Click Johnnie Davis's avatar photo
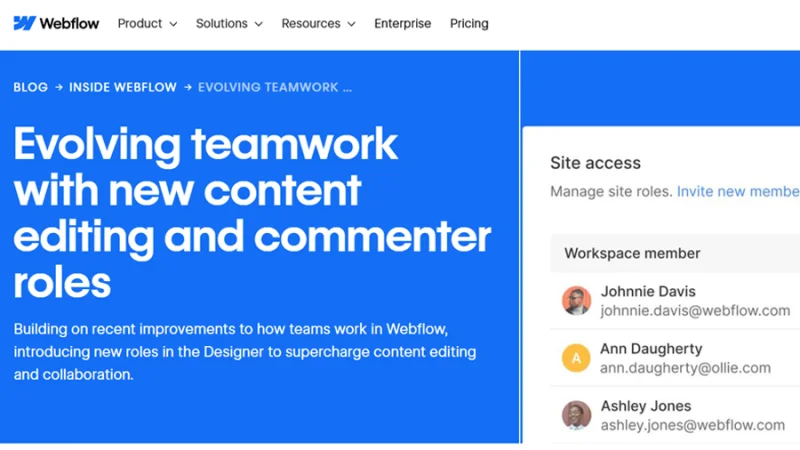Image resolution: width=800 pixels, height=450 pixels. [577, 301]
